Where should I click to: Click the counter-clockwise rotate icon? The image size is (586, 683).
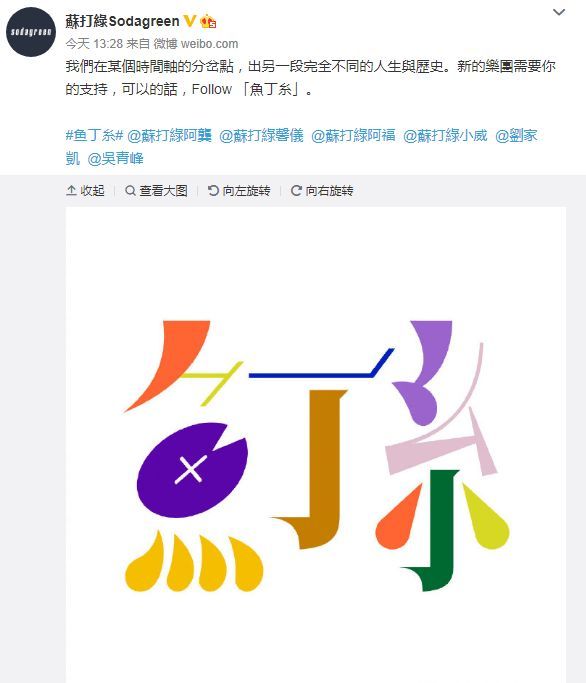click(x=213, y=190)
